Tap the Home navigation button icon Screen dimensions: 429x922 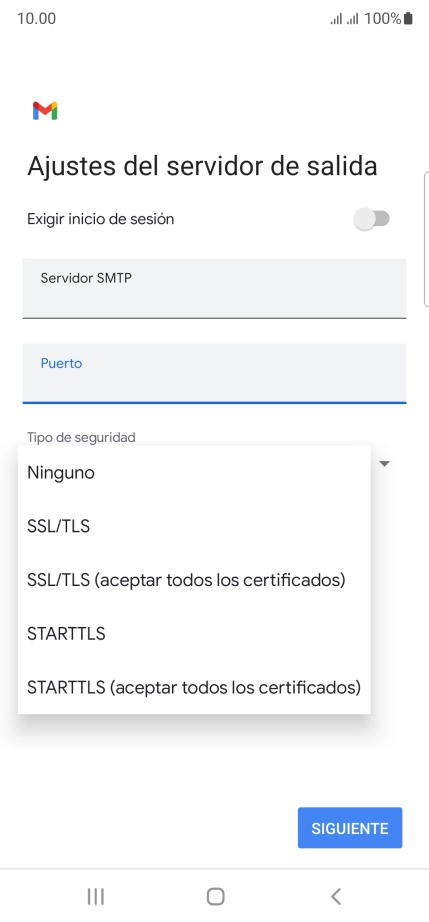(x=216, y=896)
